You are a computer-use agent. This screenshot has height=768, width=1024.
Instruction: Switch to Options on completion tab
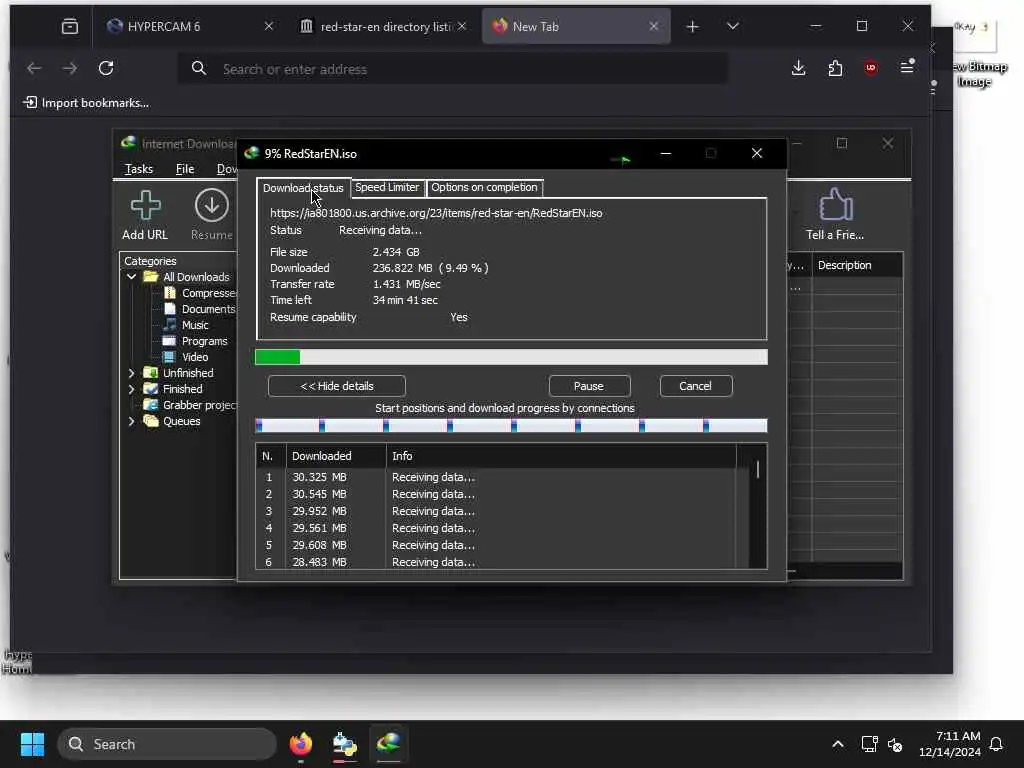[x=484, y=187]
